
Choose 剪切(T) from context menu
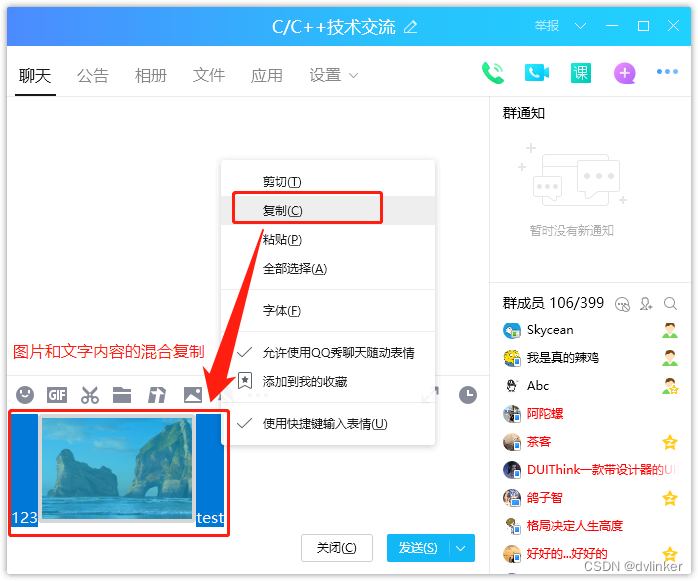(x=328, y=182)
